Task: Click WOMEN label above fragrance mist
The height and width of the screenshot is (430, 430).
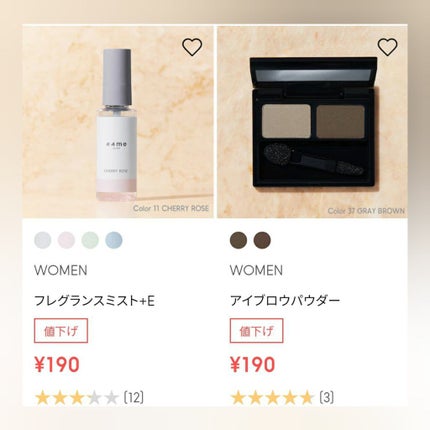Action: pyautogui.click(x=61, y=270)
